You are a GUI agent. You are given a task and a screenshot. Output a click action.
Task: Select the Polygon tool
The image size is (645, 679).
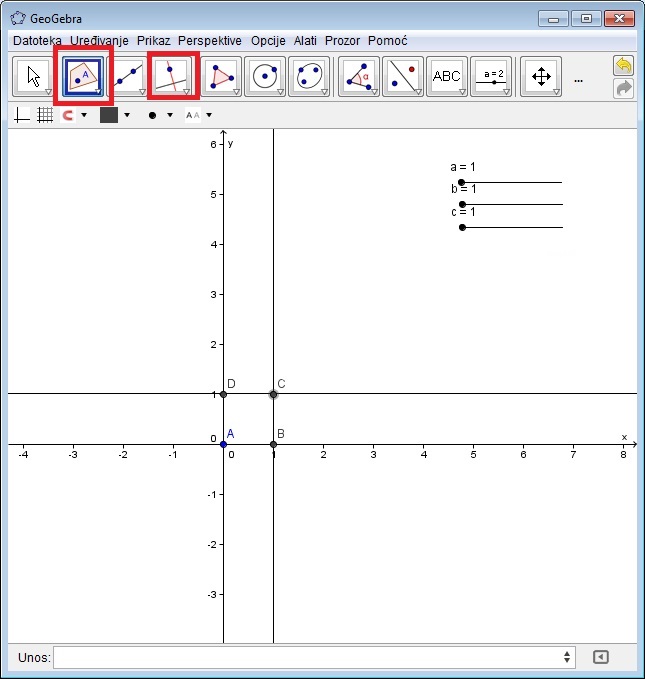click(221, 76)
